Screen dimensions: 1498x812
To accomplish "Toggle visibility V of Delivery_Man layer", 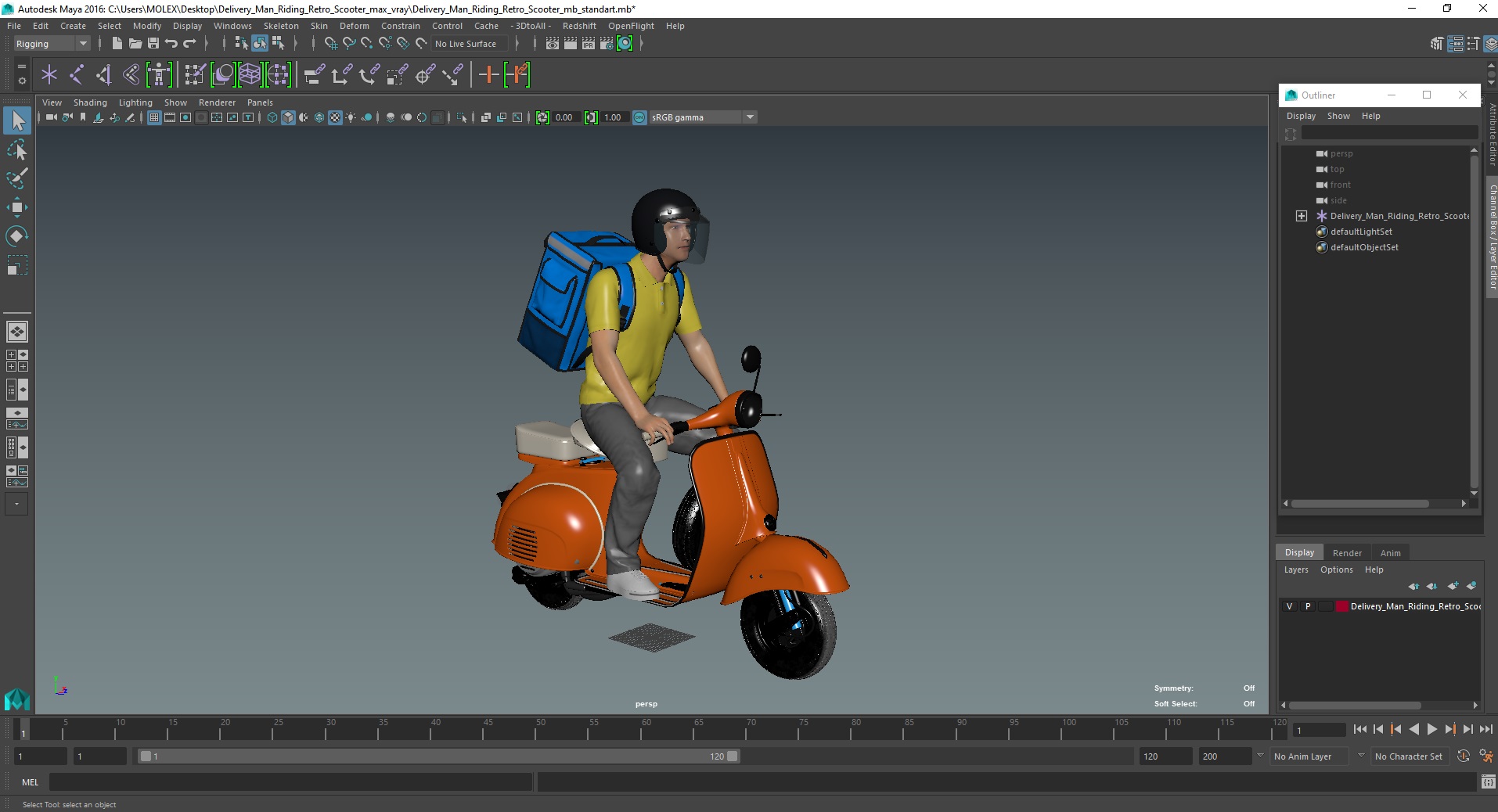I will click(x=1290, y=606).
